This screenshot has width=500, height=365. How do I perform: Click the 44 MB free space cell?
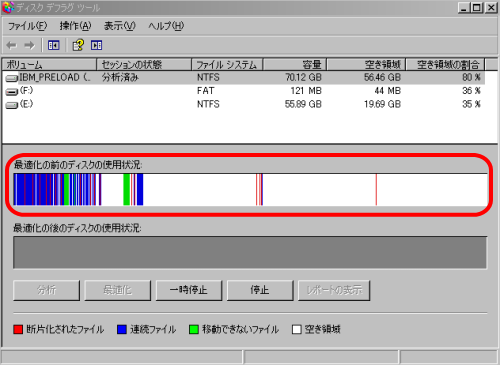[388, 91]
